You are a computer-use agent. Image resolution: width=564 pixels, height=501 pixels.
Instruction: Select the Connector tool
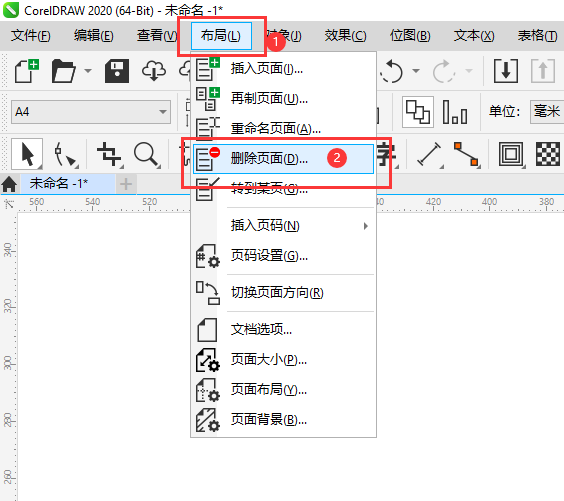(467, 155)
